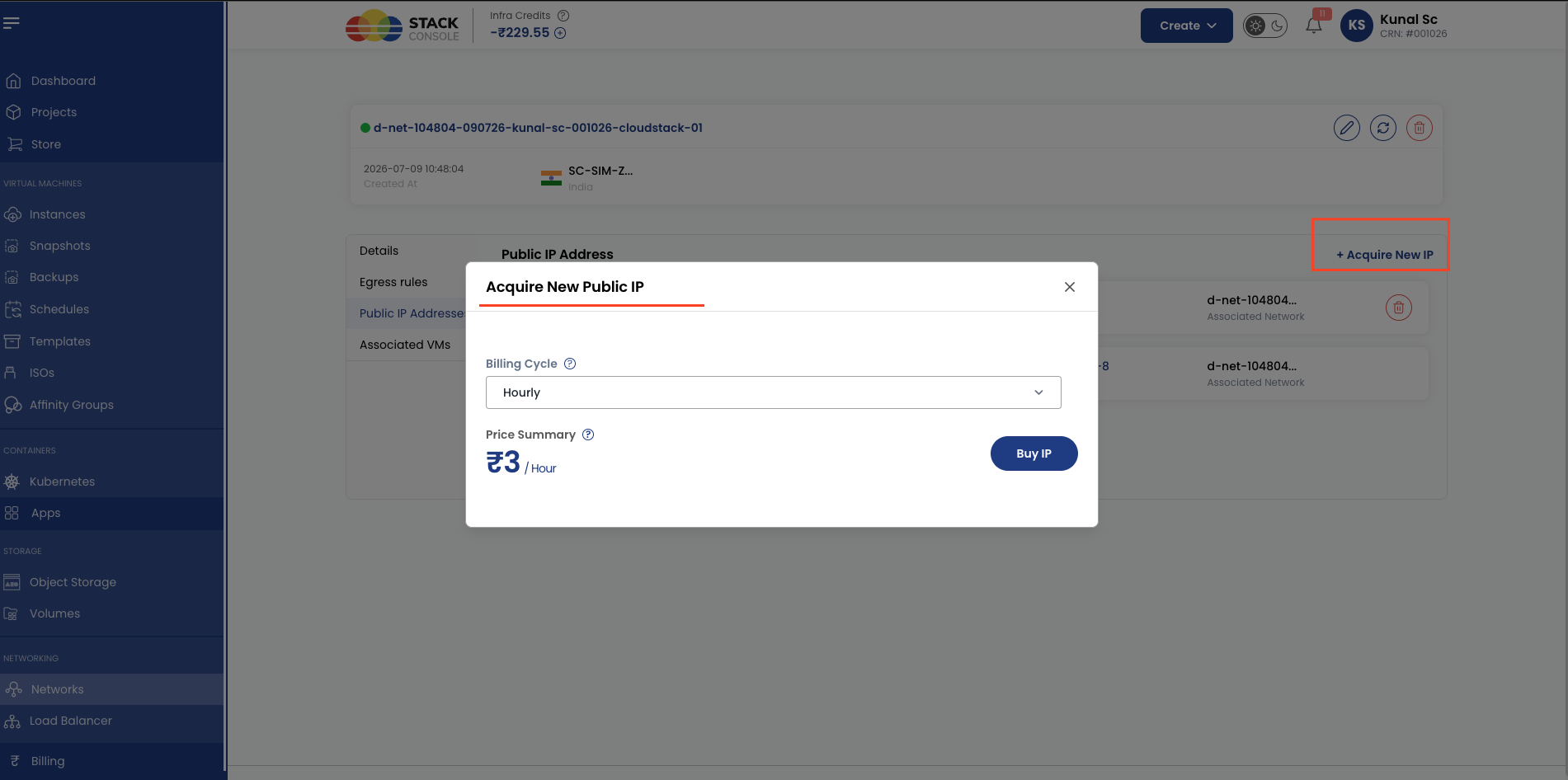Open Kunal Sc account name
Viewport: 1568px width, 780px height.
[x=1408, y=19]
